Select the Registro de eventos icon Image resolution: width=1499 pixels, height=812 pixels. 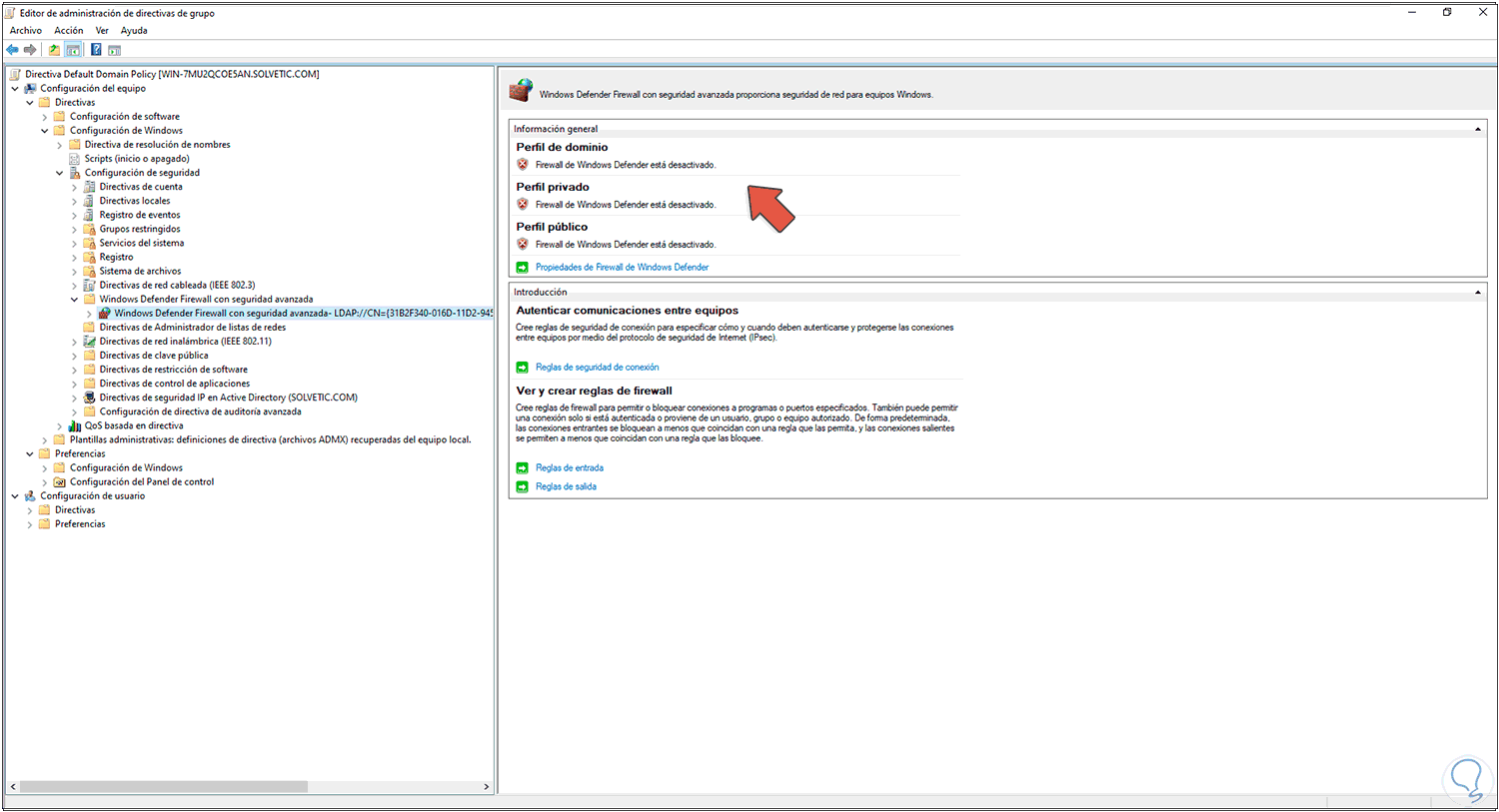click(x=90, y=215)
